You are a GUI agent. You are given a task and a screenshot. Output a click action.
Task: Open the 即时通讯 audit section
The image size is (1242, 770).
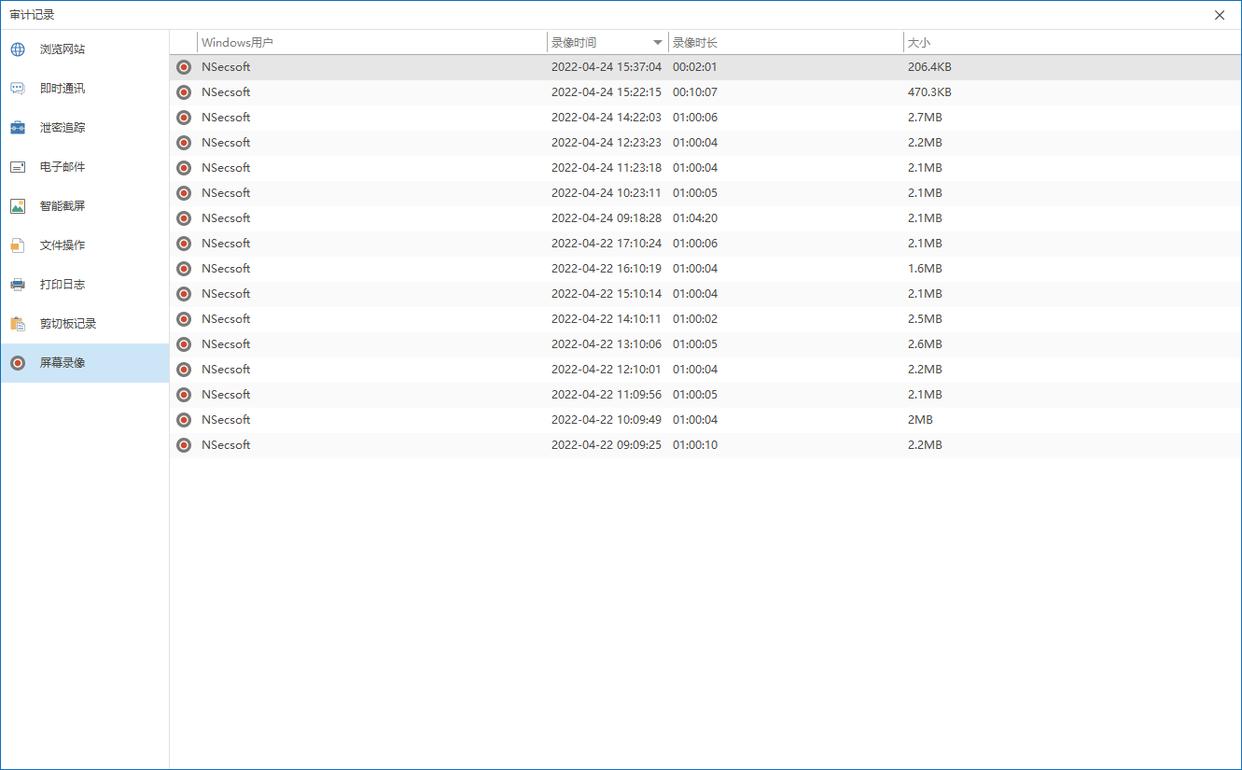tap(63, 88)
